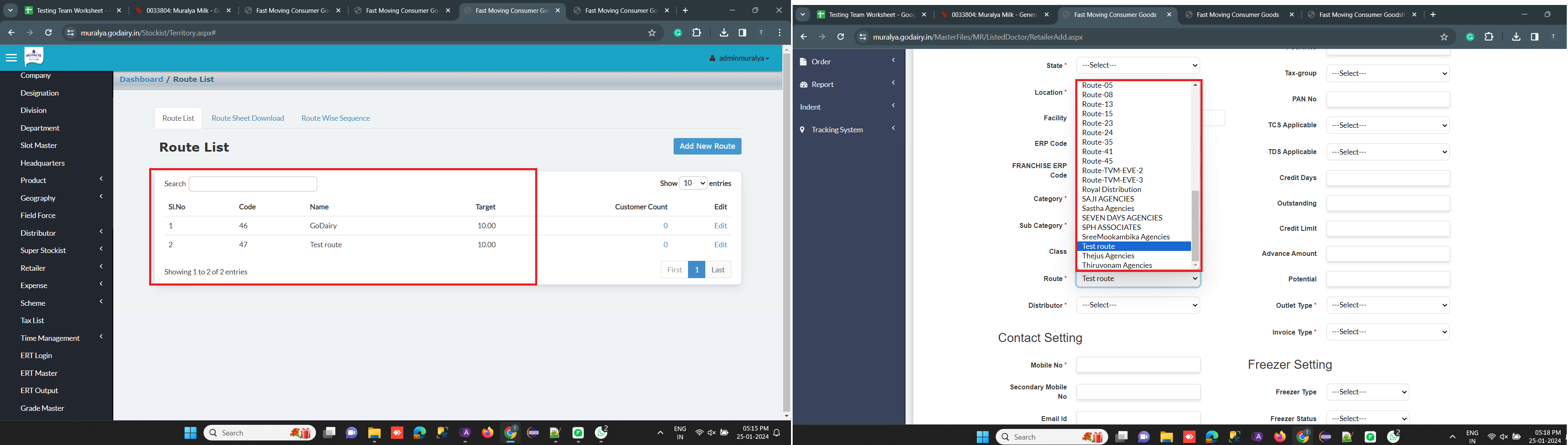Click the route dropdown list scrollbar thumb

click(1195, 225)
